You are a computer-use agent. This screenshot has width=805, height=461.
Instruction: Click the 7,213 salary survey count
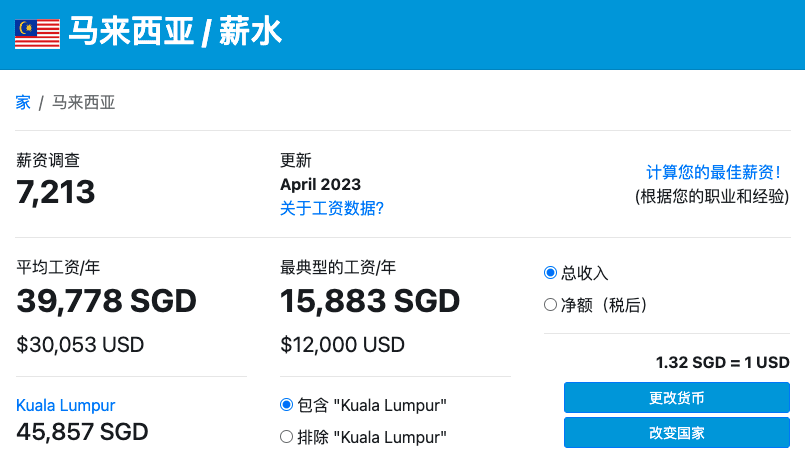56,192
